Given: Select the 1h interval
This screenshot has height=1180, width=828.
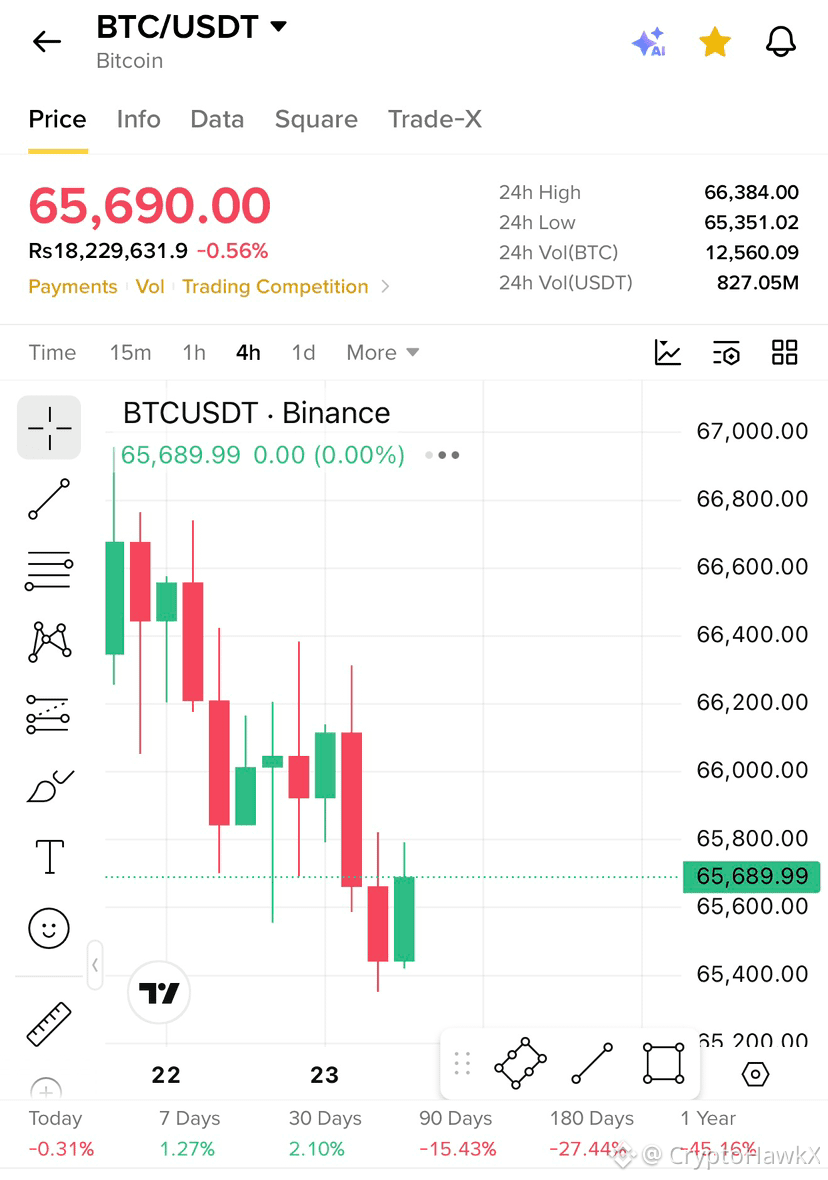Looking at the screenshot, I should pos(193,352).
